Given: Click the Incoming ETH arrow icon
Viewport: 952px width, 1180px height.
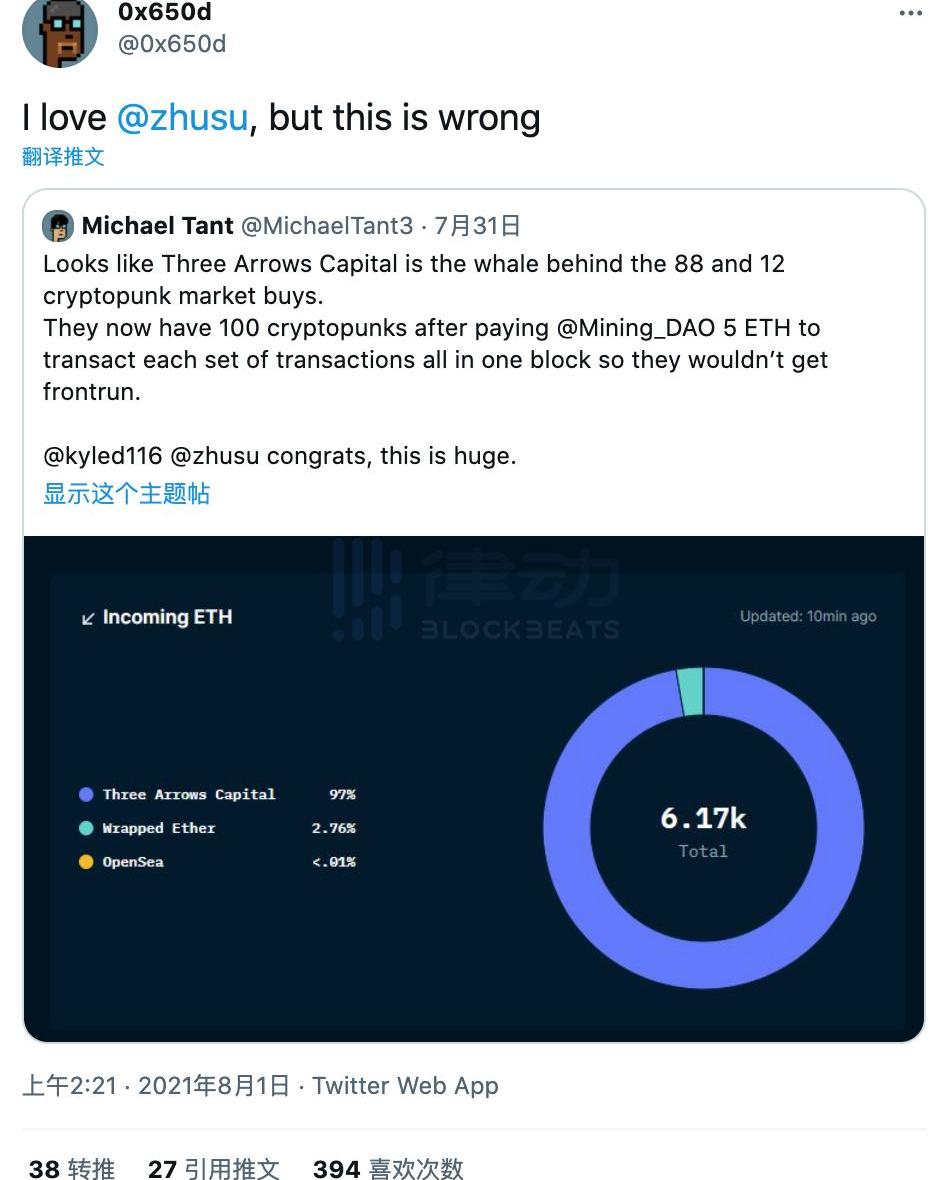Looking at the screenshot, I should (x=88, y=619).
